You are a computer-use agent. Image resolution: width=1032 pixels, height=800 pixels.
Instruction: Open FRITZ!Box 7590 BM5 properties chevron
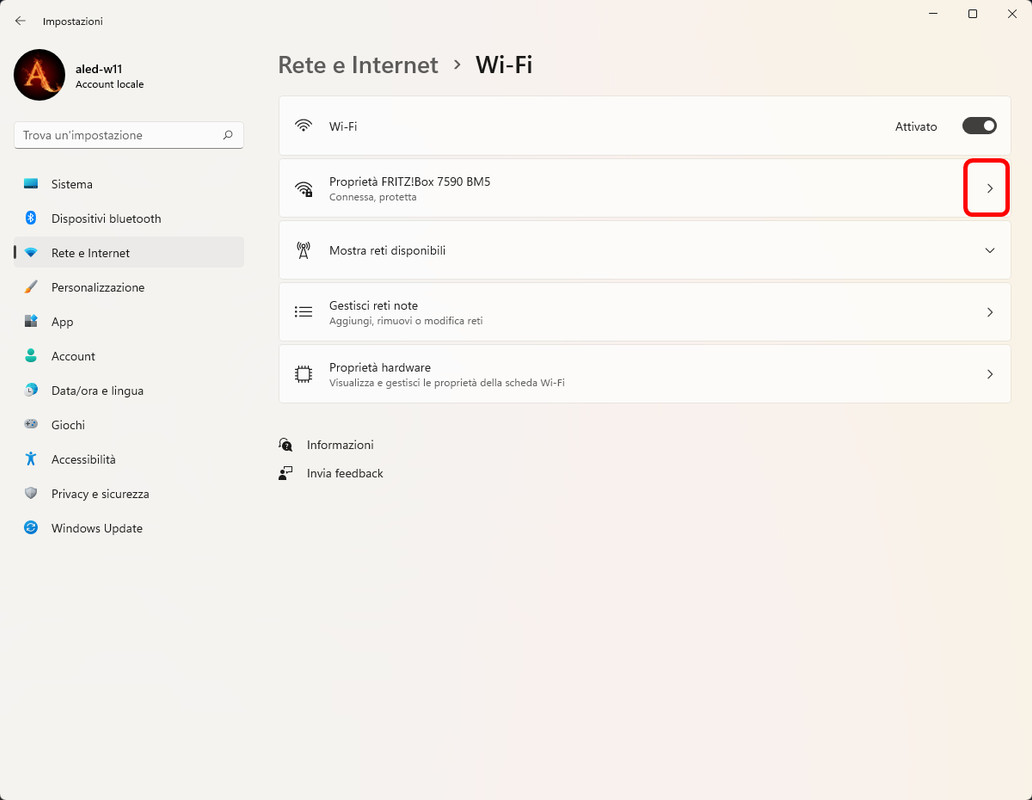click(990, 188)
